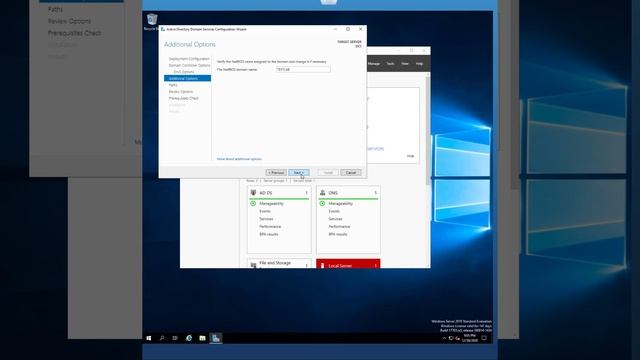
Task: Open Task View from the taskbar
Action: pyautogui.click(x=175, y=338)
